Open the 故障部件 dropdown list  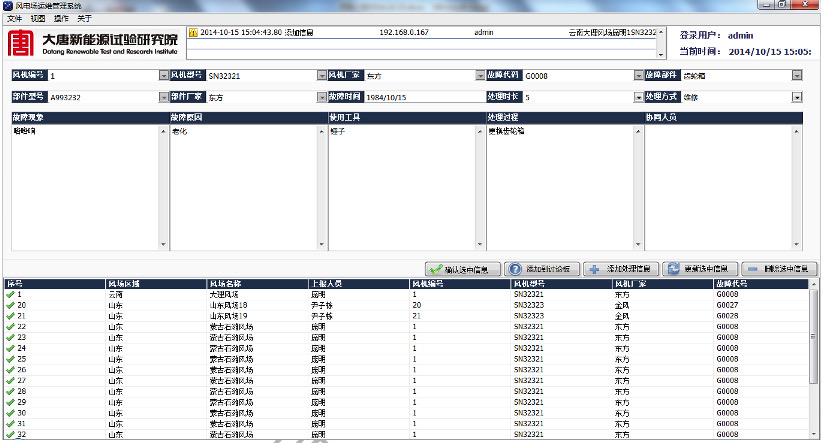[x=797, y=75]
